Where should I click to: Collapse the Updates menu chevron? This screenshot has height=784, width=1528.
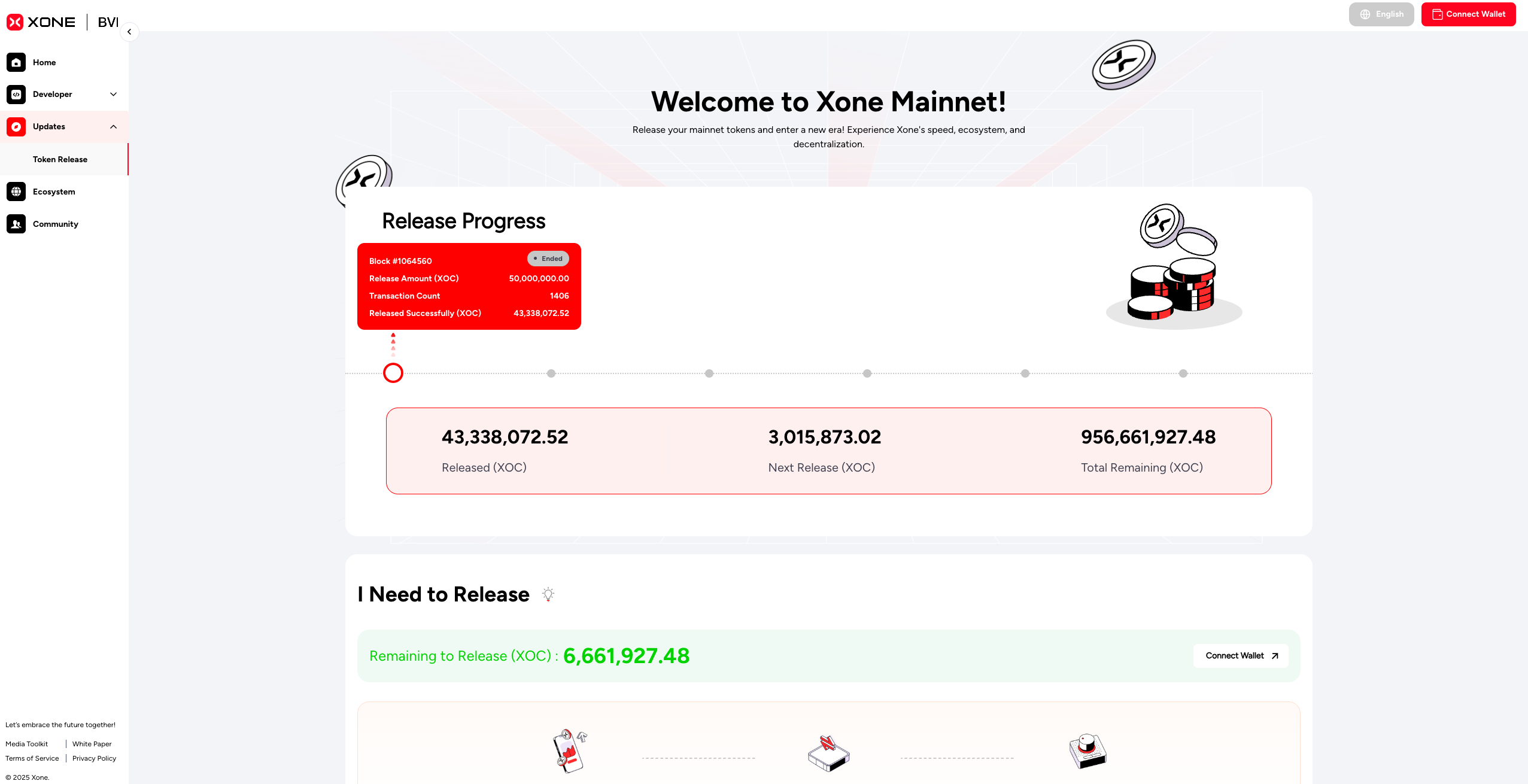point(113,127)
